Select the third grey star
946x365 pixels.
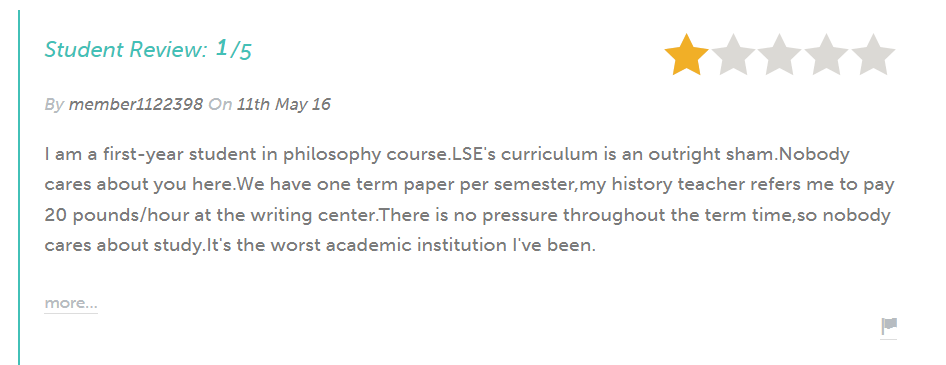coord(779,55)
